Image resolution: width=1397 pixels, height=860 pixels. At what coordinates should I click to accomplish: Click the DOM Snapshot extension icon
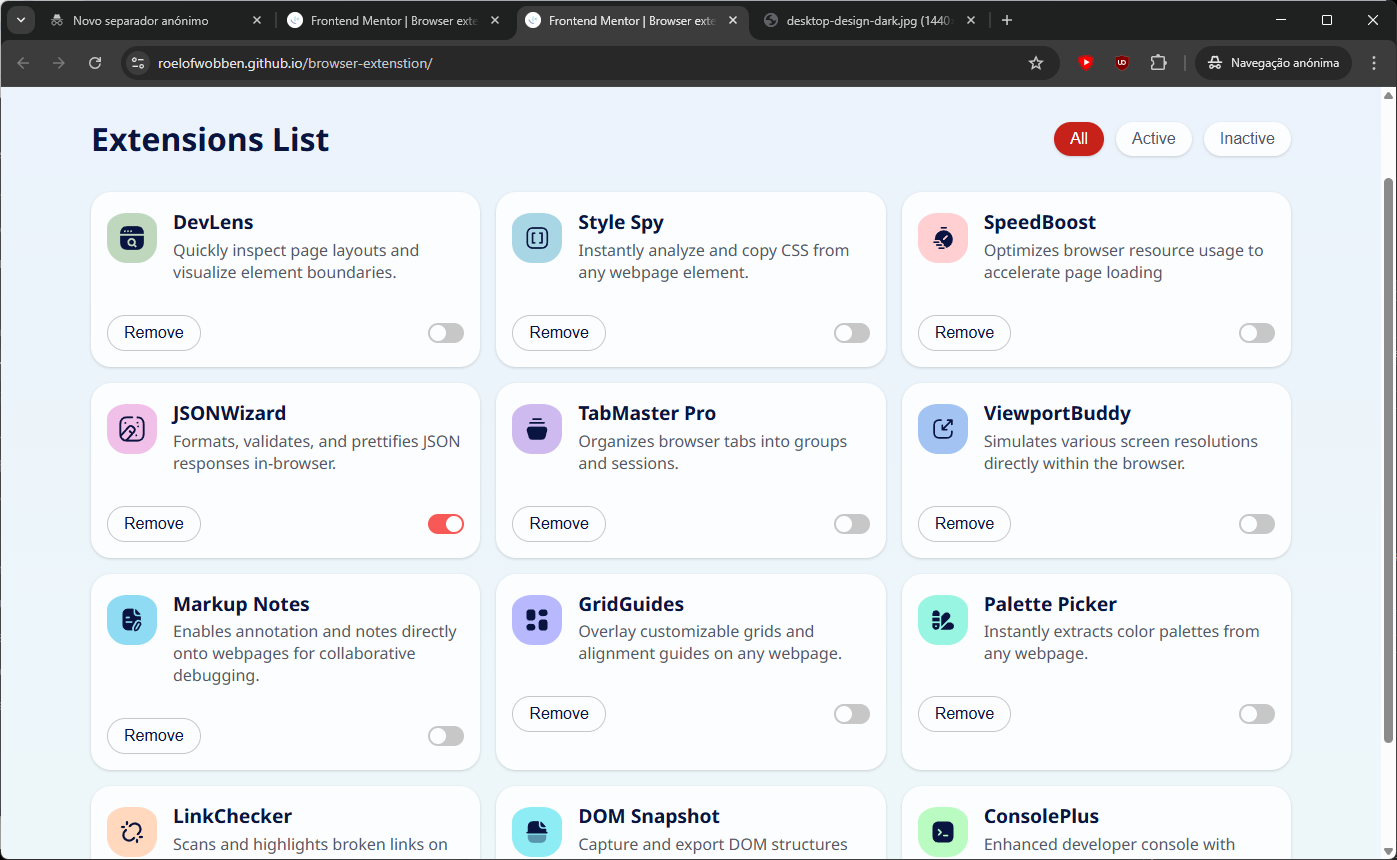pyautogui.click(x=537, y=832)
